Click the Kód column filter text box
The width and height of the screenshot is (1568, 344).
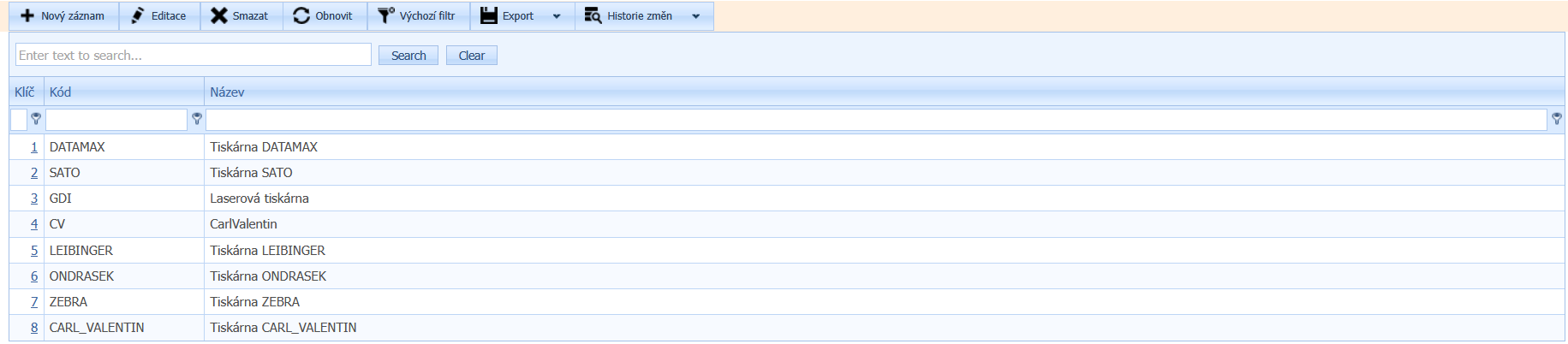point(116,120)
